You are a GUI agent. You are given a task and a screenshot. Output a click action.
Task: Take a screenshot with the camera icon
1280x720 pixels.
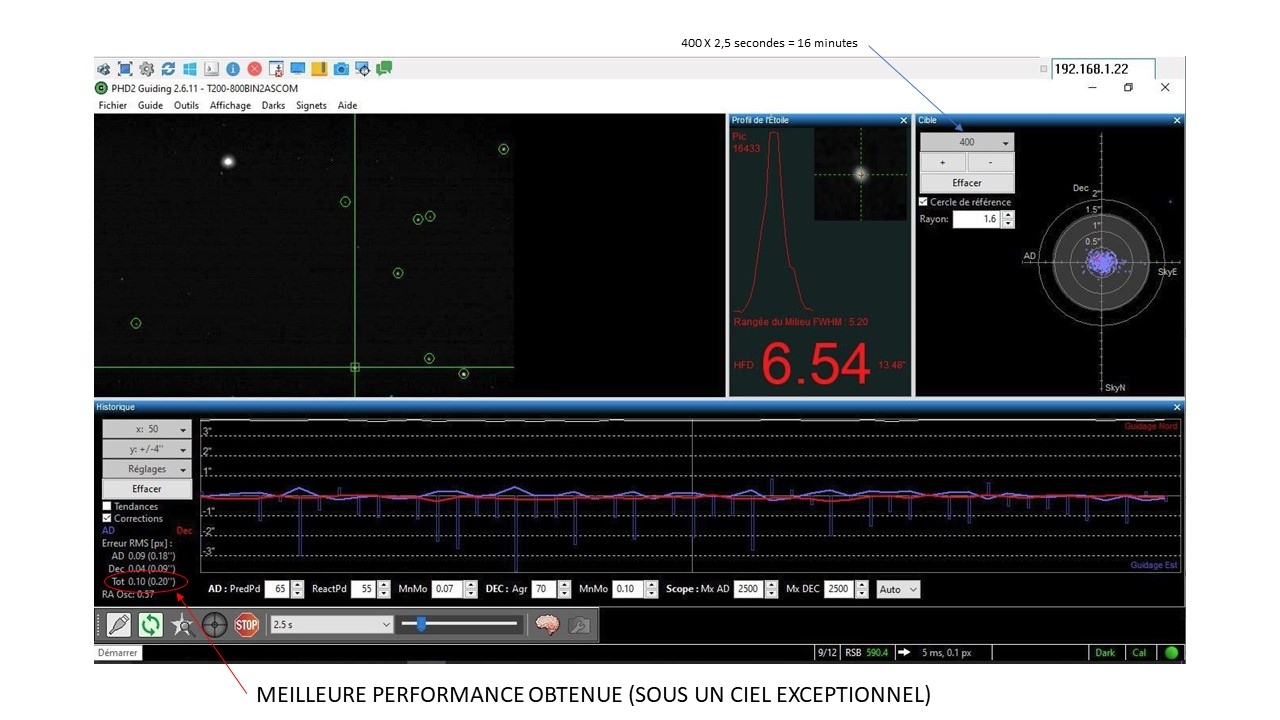coord(341,69)
